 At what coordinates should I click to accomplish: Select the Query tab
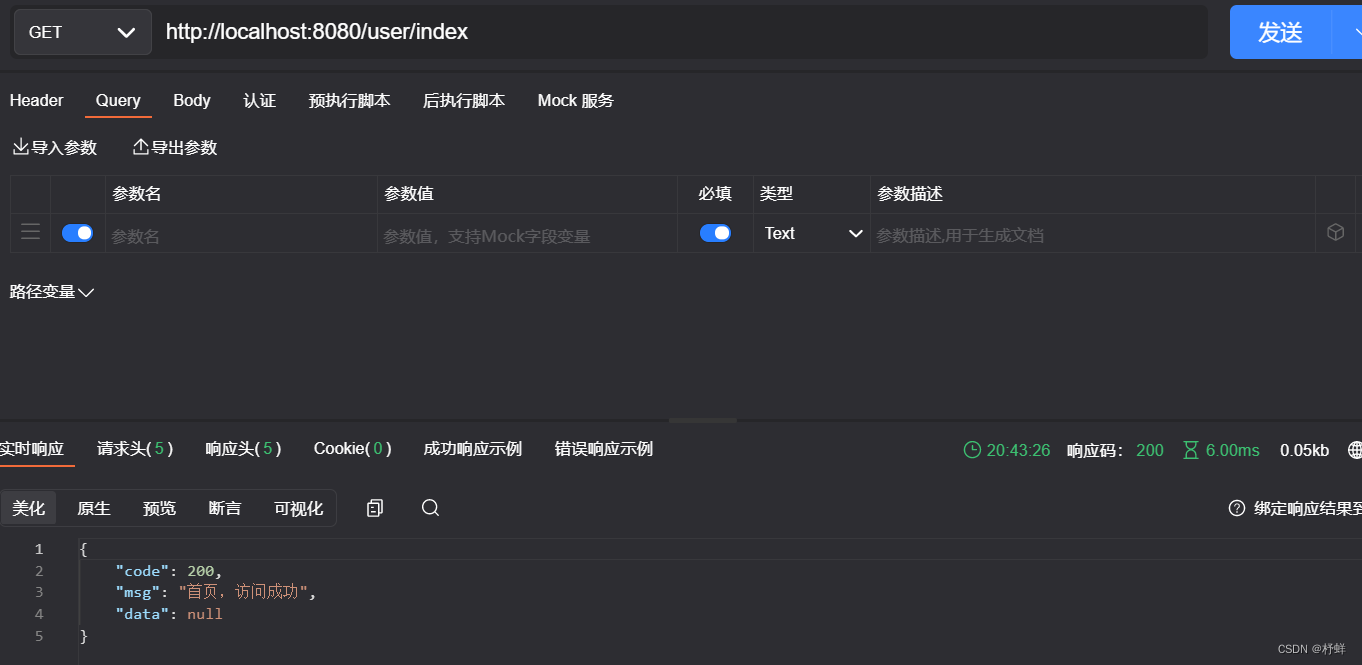(118, 101)
